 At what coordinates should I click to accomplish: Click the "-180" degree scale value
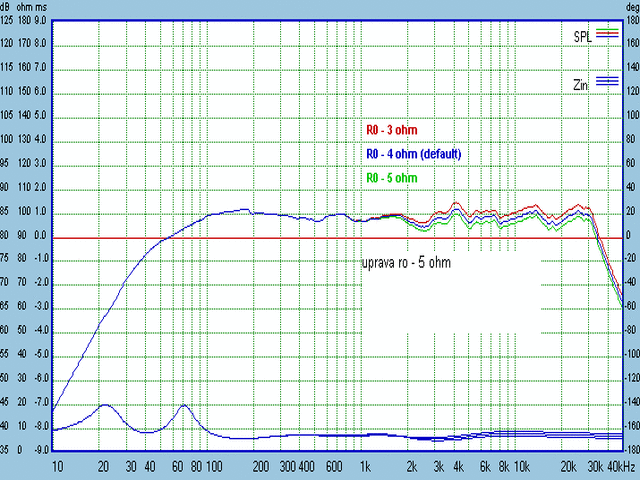coord(633,450)
